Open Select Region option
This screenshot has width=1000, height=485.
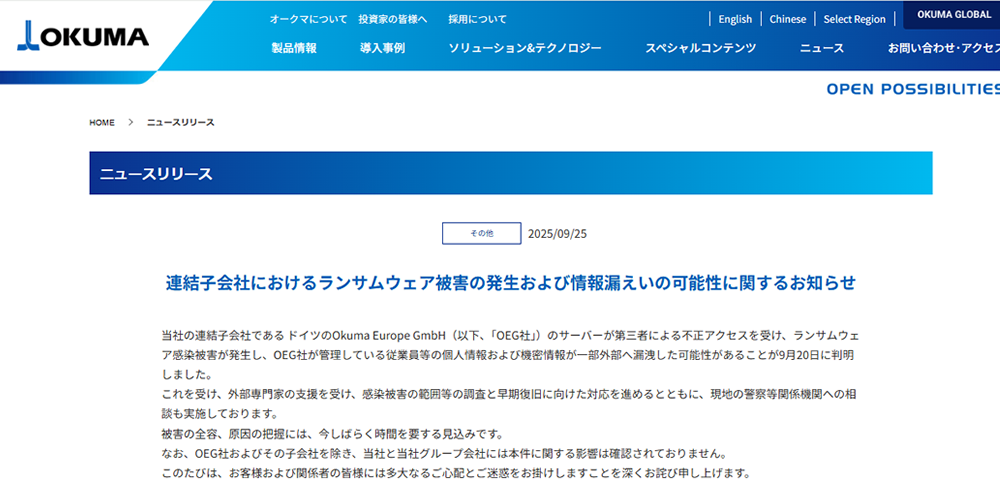[854, 19]
